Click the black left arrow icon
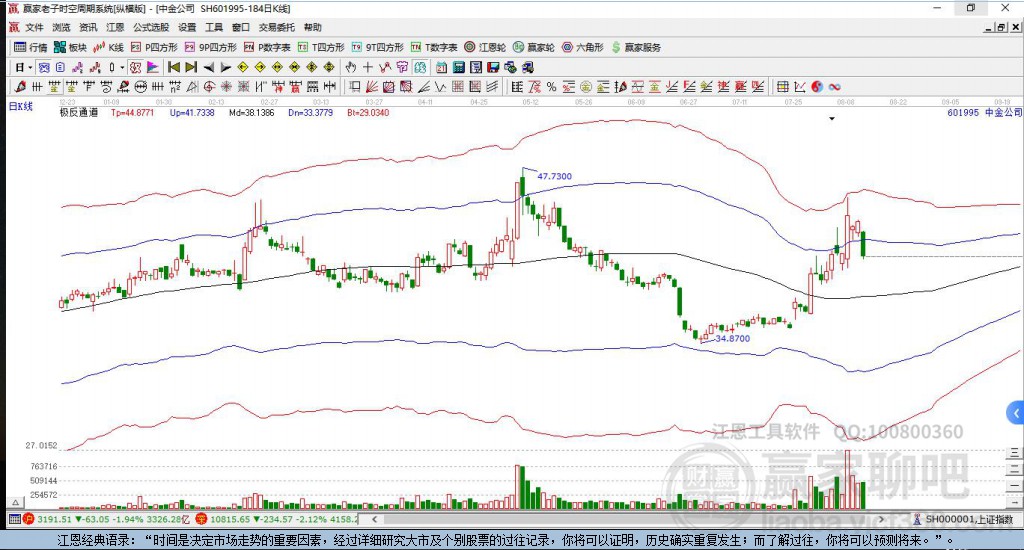The image size is (1024, 550). 209,67
